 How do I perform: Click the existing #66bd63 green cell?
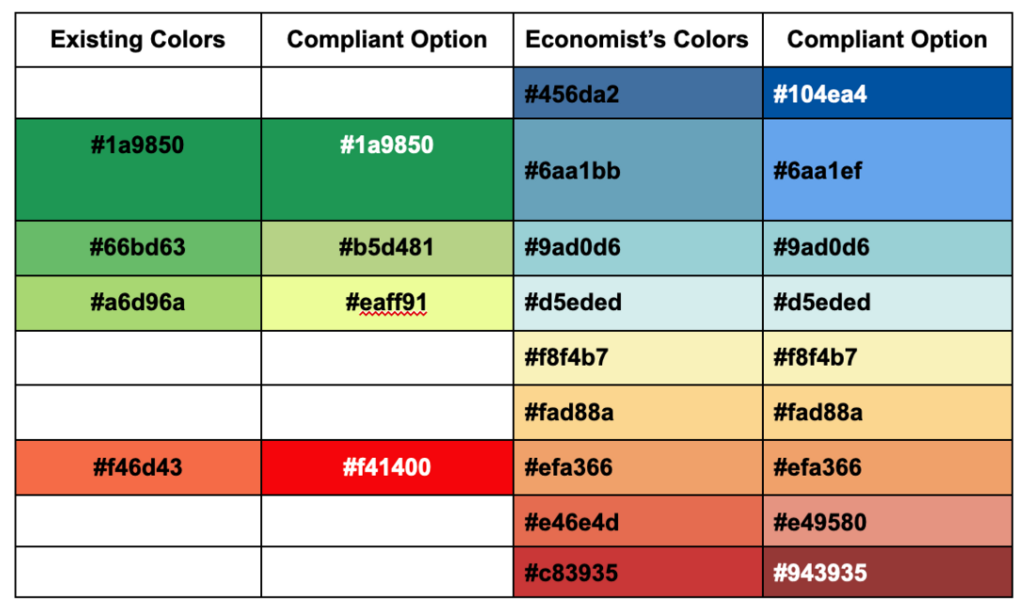138,248
